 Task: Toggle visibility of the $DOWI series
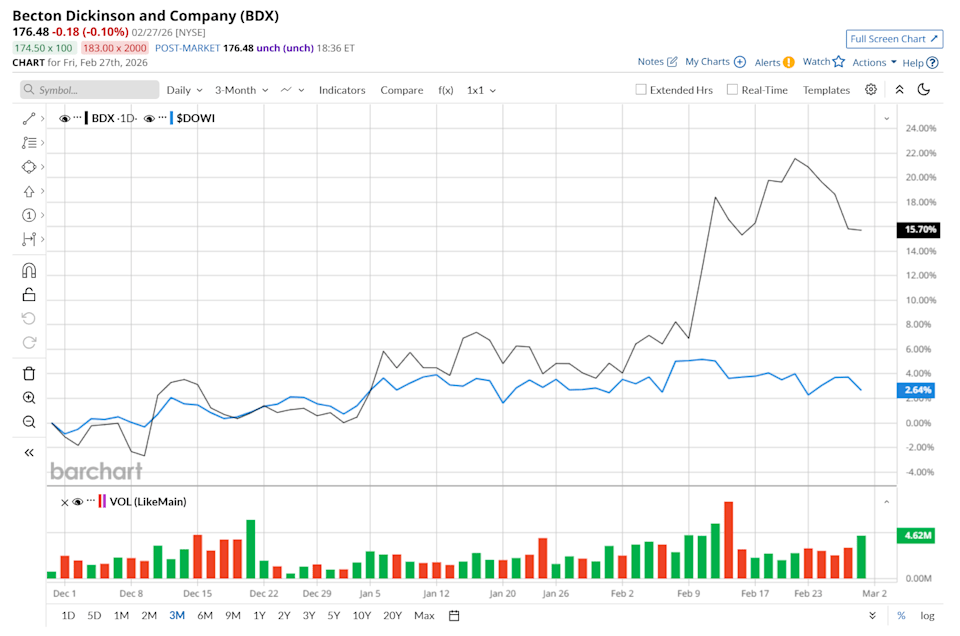point(150,117)
